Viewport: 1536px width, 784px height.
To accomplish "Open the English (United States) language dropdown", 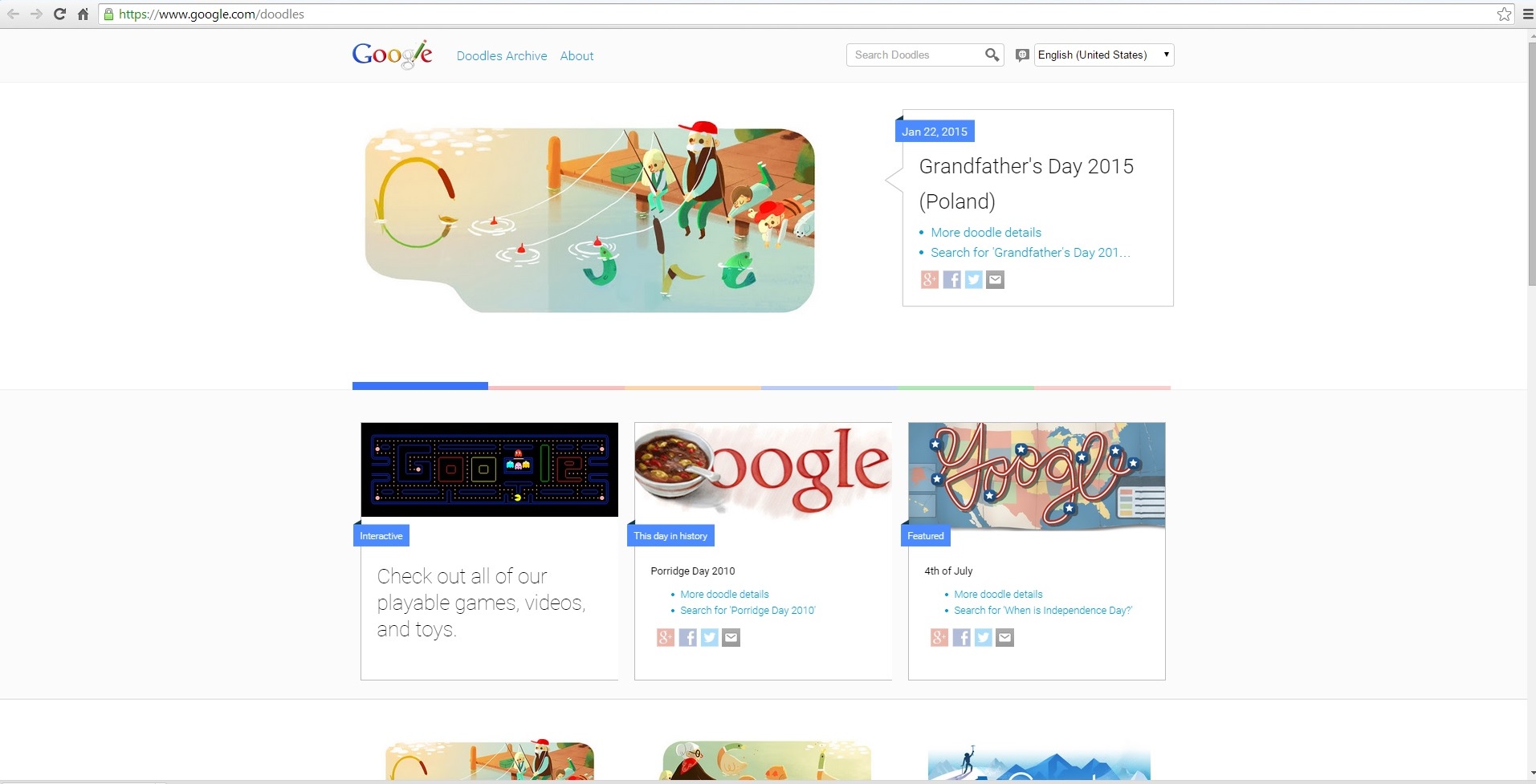I will pyautogui.click(x=1104, y=55).
